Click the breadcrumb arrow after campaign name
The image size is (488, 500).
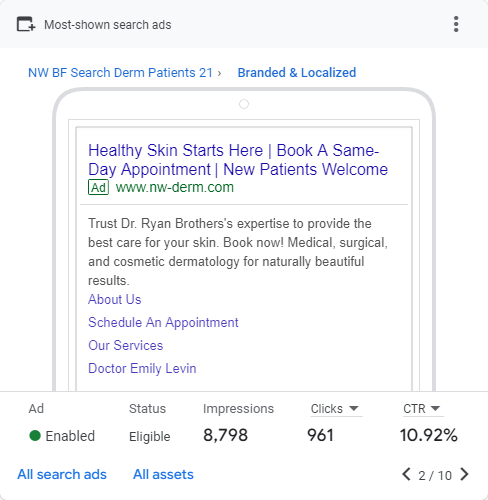219,73
